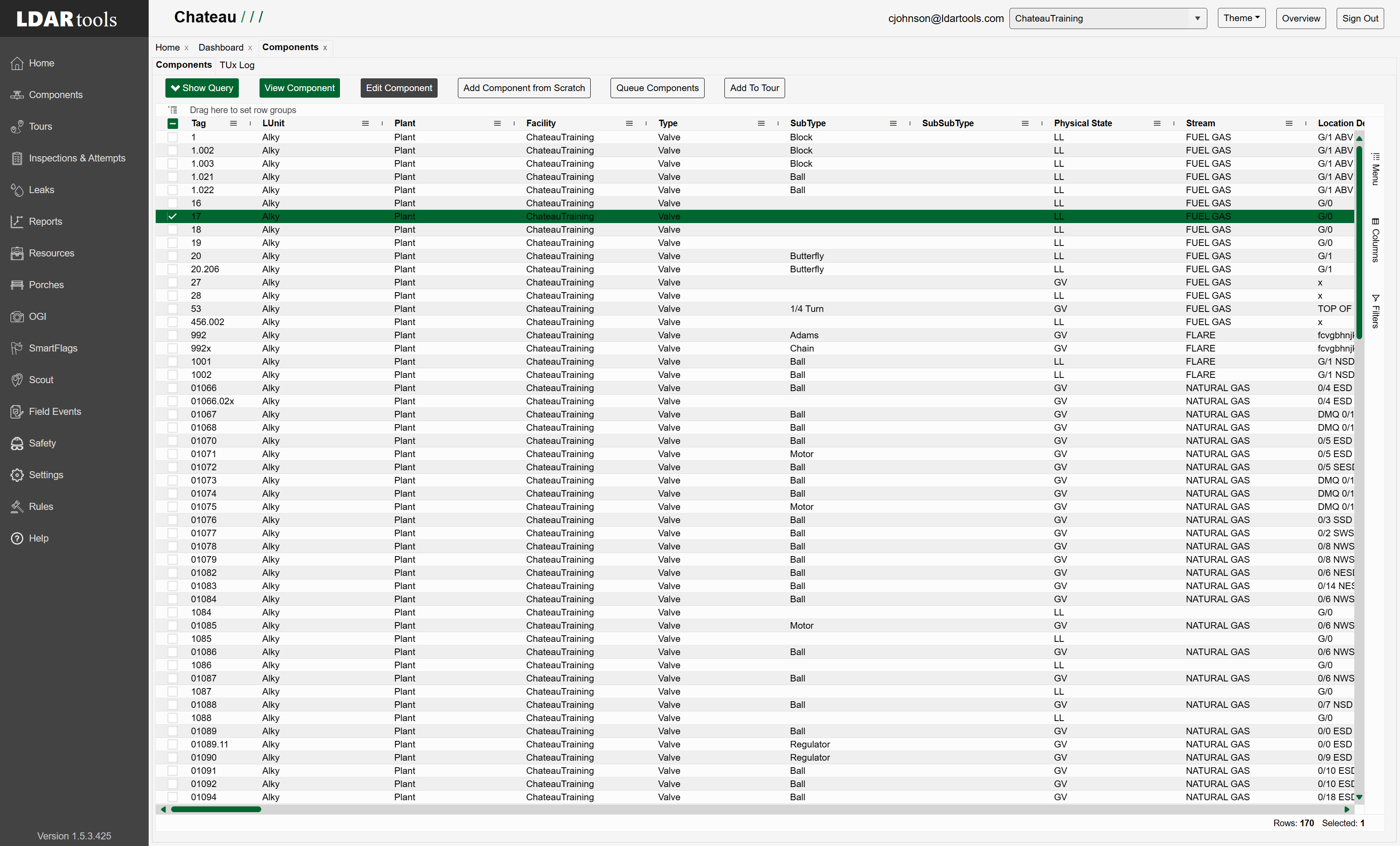This screenshot has height=846, width=1400.
Task: Close the Components tab
Action: click(x=325, y=48)
